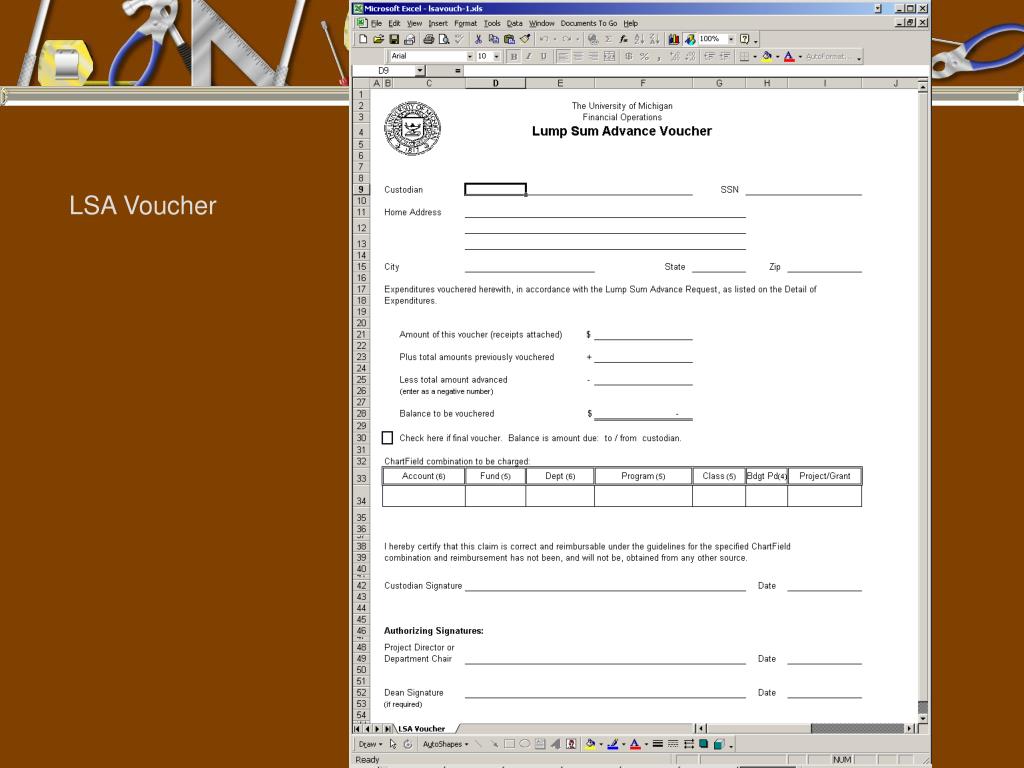The width and height of the screenshot is (1024, 768).
Task: Go to first sheet tab arrow
Action: coord(357,728)
